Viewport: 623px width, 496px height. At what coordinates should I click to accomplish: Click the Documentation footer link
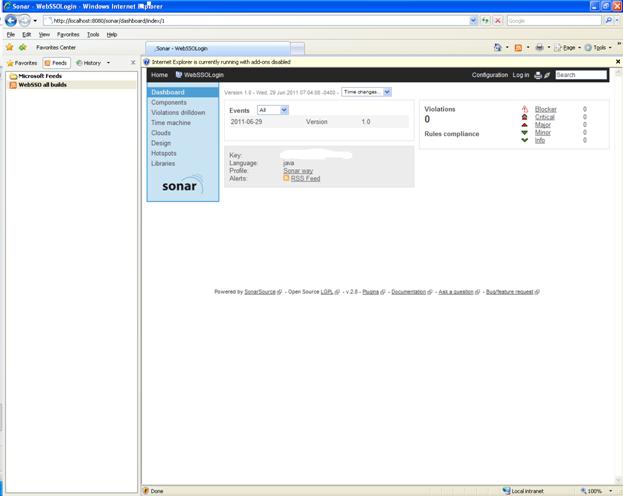pos(408,292)
